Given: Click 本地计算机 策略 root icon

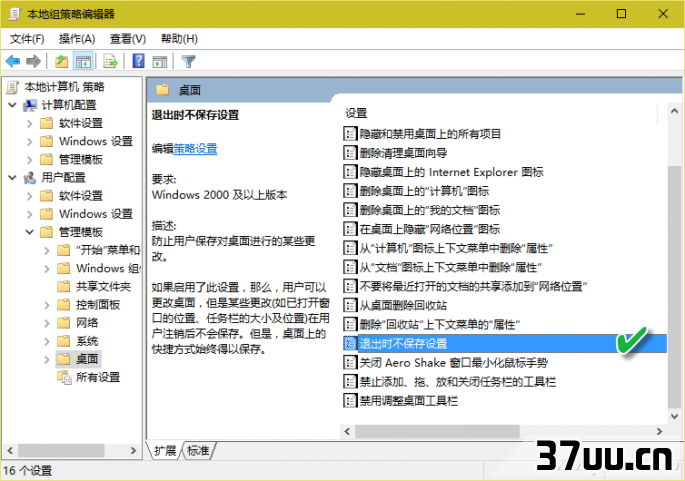Looking at the screenshot, I should pyautogui.click(x=13, y=87).
